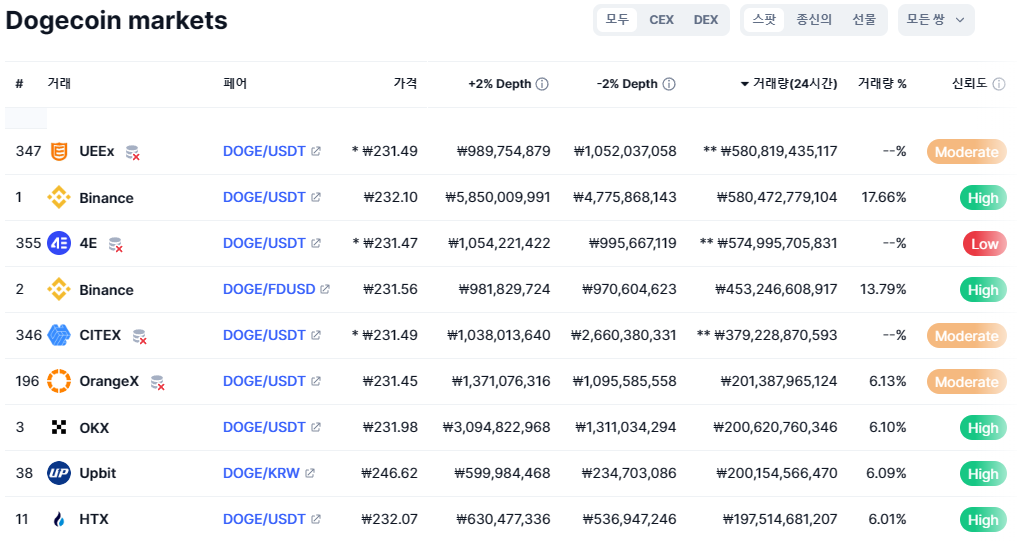This screenshot has height=541, width=1017.
Task: Click the reserve warning icon beside CITEX
Action: [139, 337]
